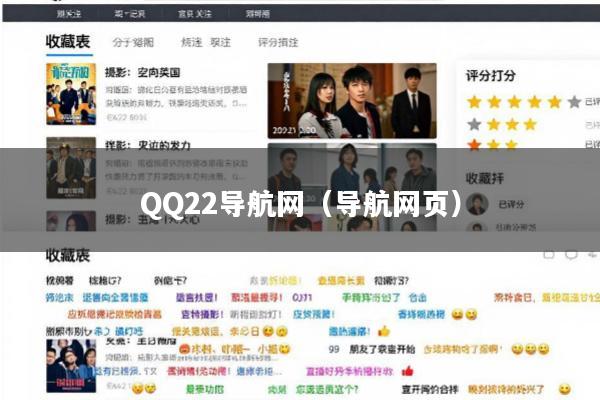Click the red thumbs-up icon after magenta comment
This screenshot has height=400, width=600.
[408, 371]
